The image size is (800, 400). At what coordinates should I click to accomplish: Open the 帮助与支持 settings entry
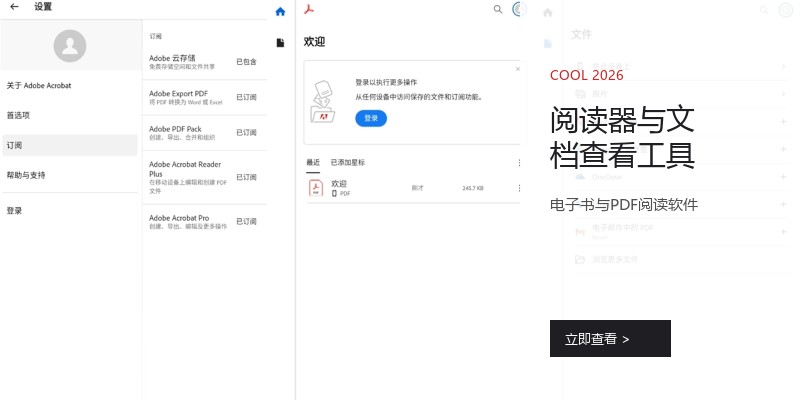[x=70, y=175]
